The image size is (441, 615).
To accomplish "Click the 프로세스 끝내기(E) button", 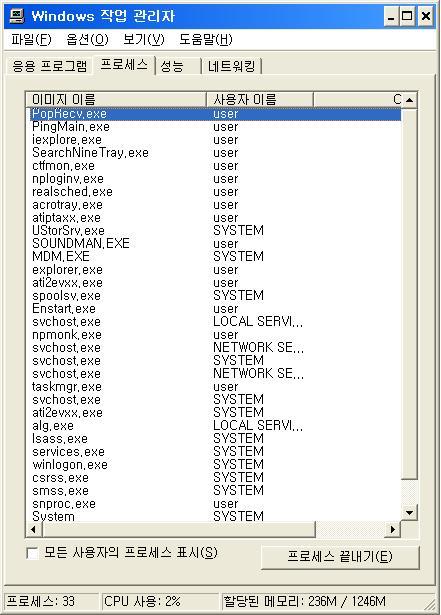I will point(340,556).
